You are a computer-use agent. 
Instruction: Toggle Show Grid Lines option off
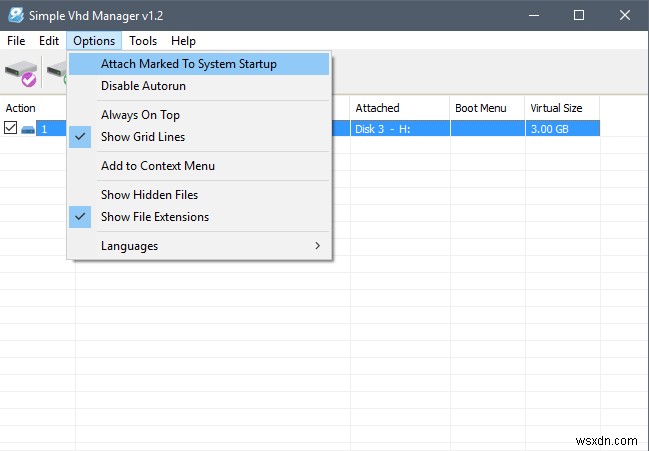point(142,137)
